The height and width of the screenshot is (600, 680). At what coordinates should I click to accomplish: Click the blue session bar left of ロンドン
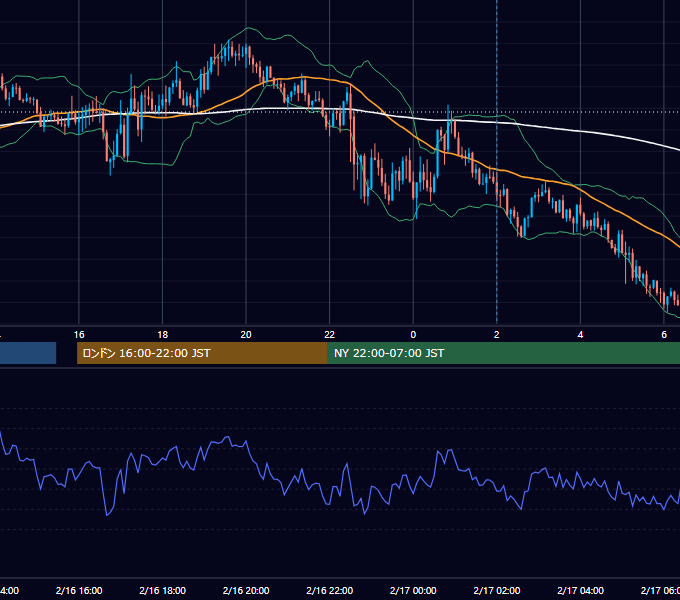pyautogui.click(x=28, y=353)
